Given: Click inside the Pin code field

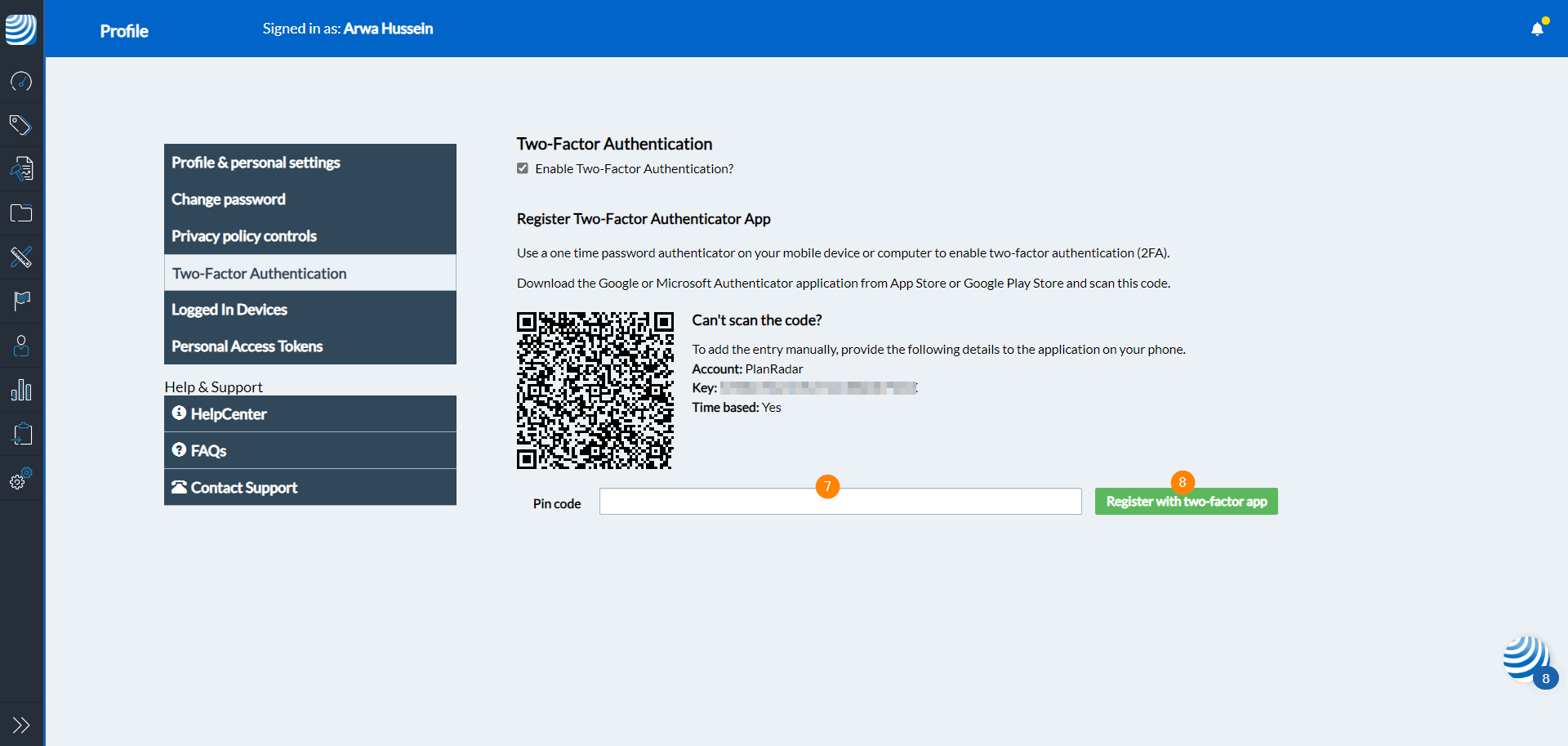Looking at the screenshot, I should coord(840,501).
